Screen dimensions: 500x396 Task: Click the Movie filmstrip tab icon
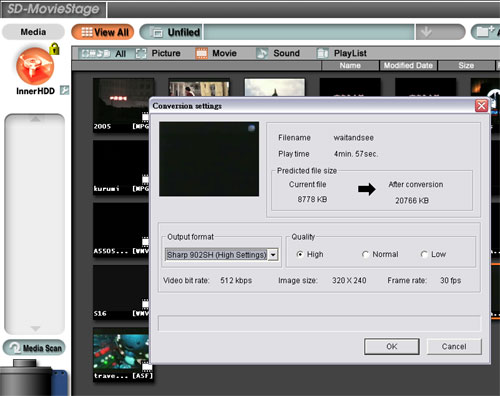click(x=202, y=53)
